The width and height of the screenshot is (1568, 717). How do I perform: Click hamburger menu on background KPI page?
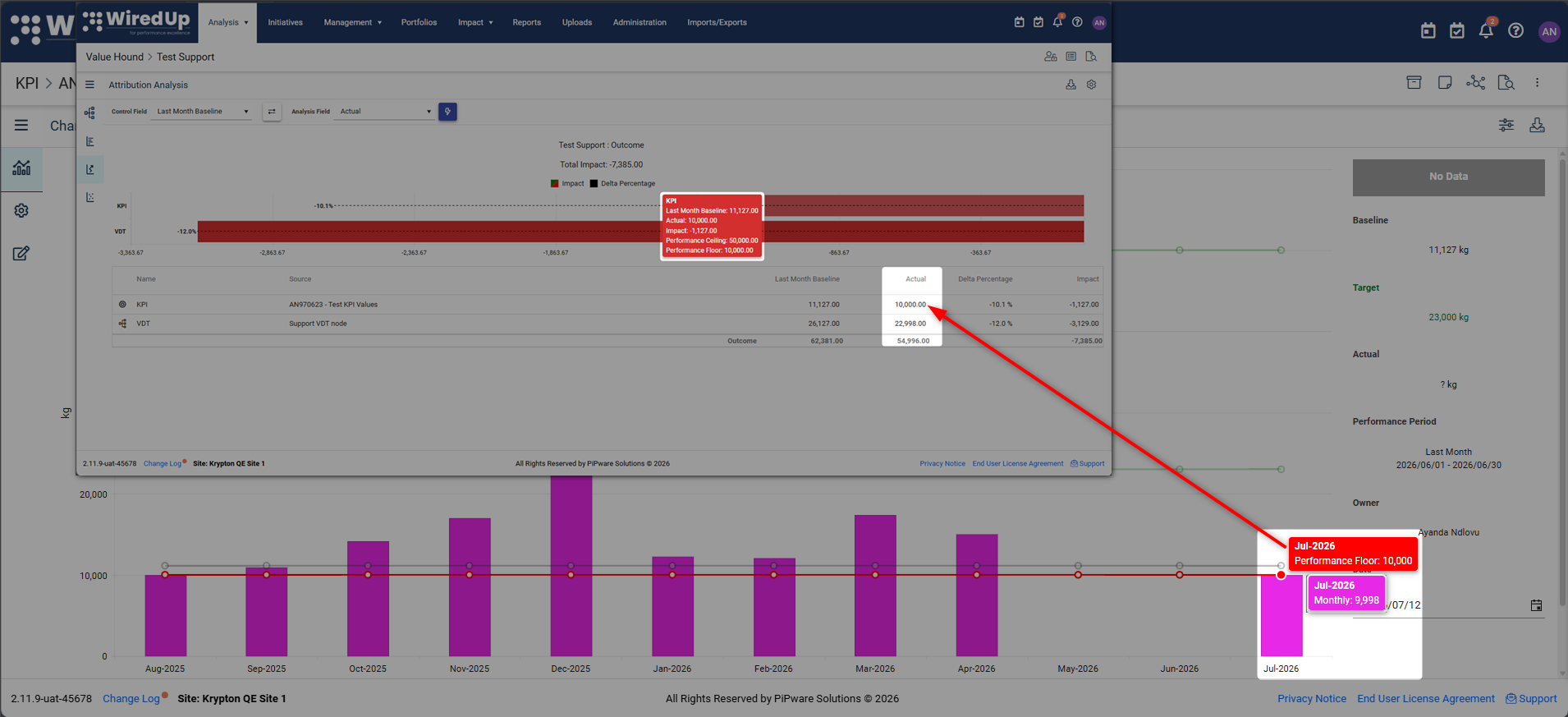[21, 125]
